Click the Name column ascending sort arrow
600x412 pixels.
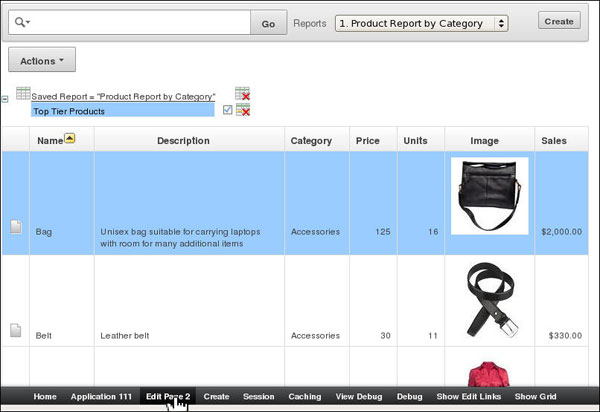[x=70, y=138]
